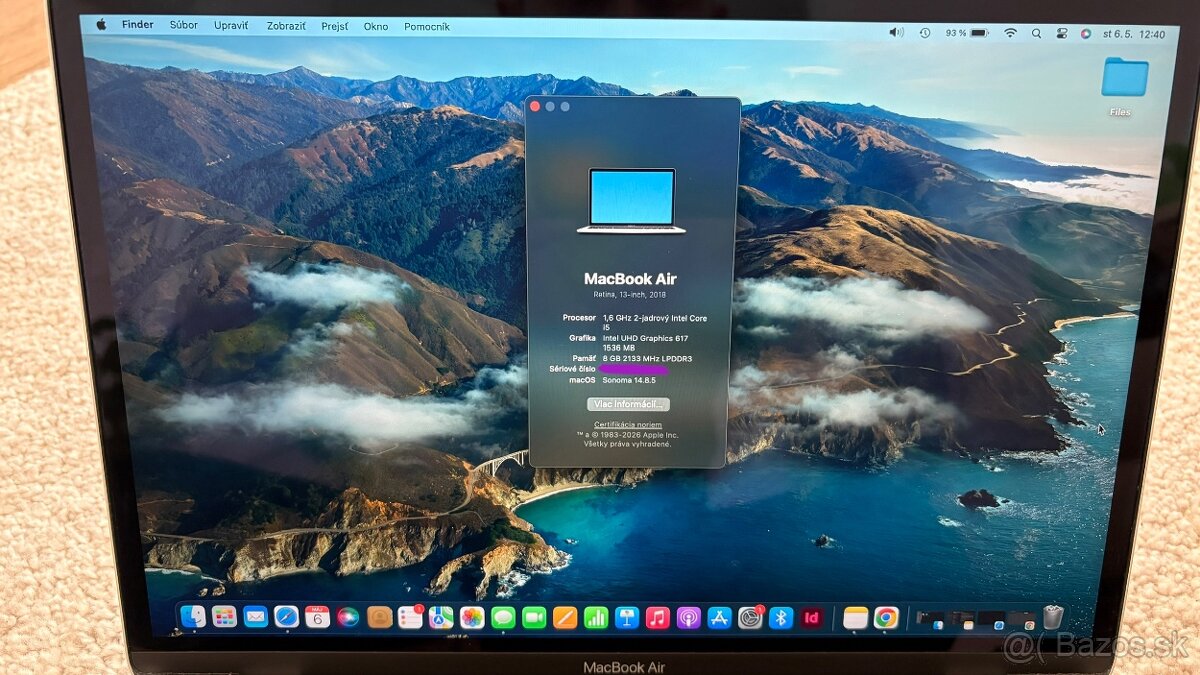
Task: Open the Pomocník menu
Action: point(427,26)
